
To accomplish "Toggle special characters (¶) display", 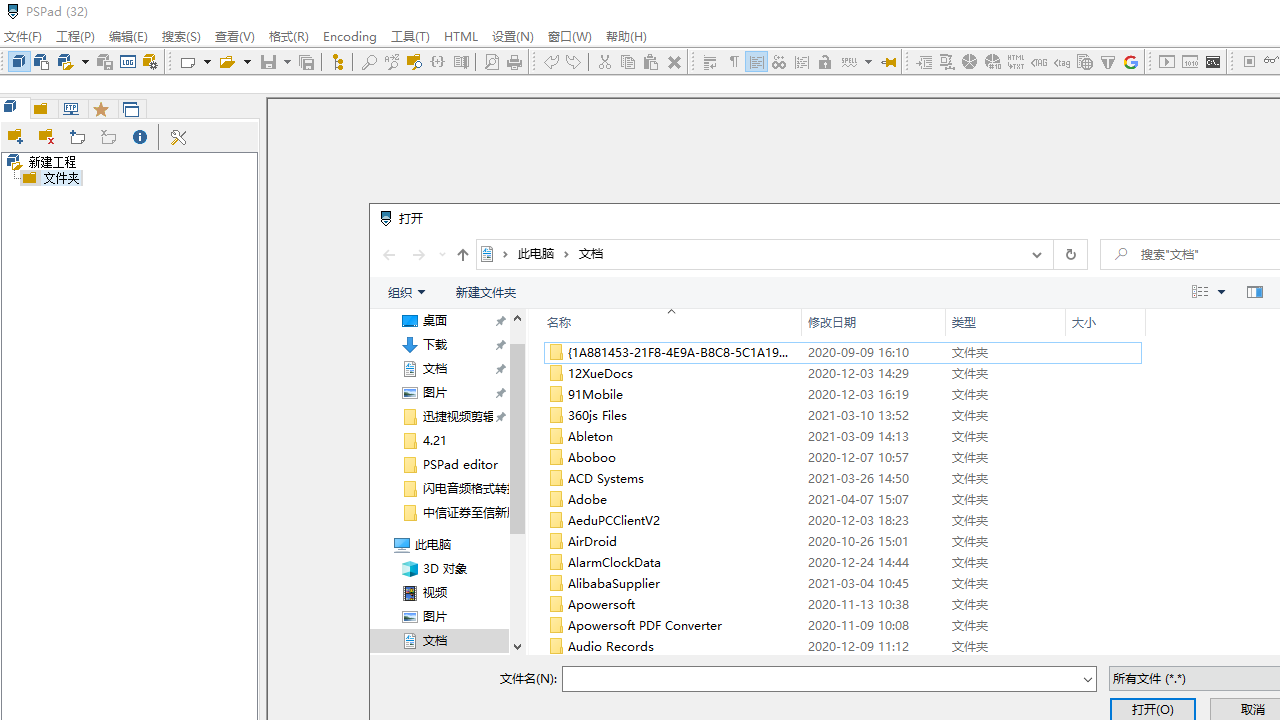I will tap(734, 62).
